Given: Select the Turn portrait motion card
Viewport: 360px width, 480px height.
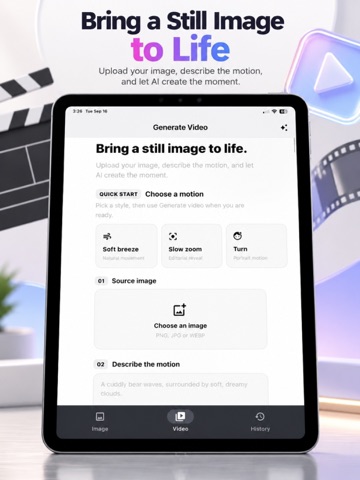Looking at the screenshot, I should point(257,246).
